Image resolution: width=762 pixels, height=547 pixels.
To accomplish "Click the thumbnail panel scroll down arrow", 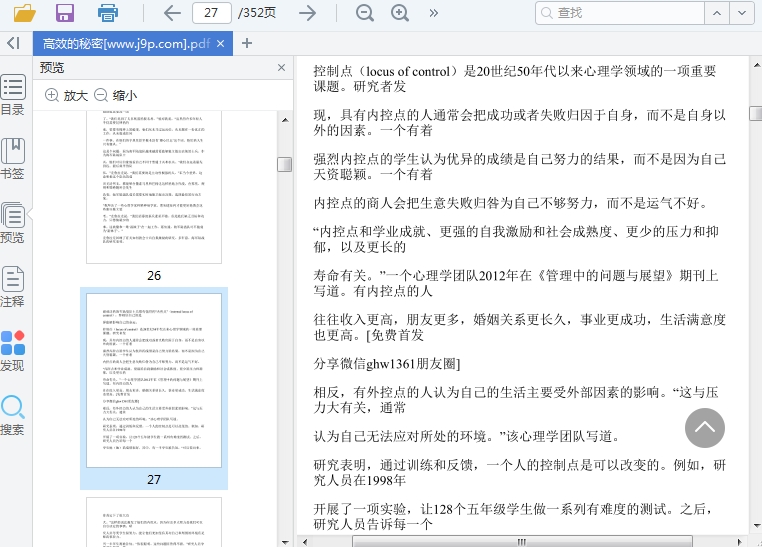I will [x=285, y=542].
